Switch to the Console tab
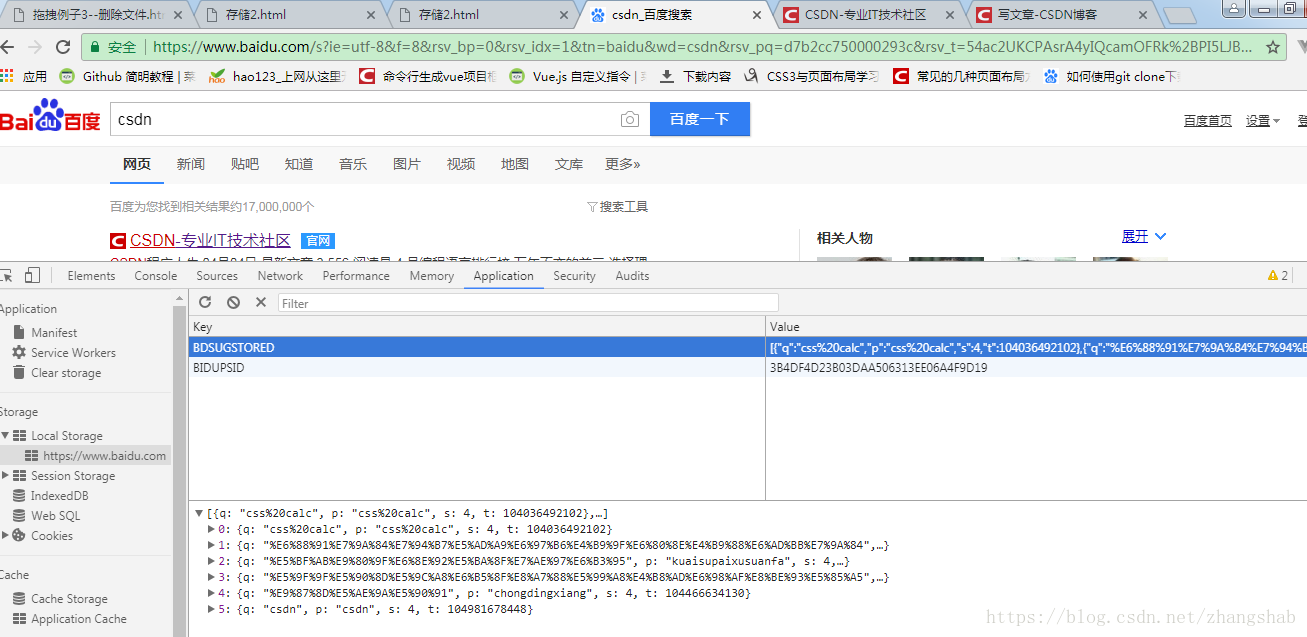1307x637 pixels. pyautogui.click(x=156, y=276)
